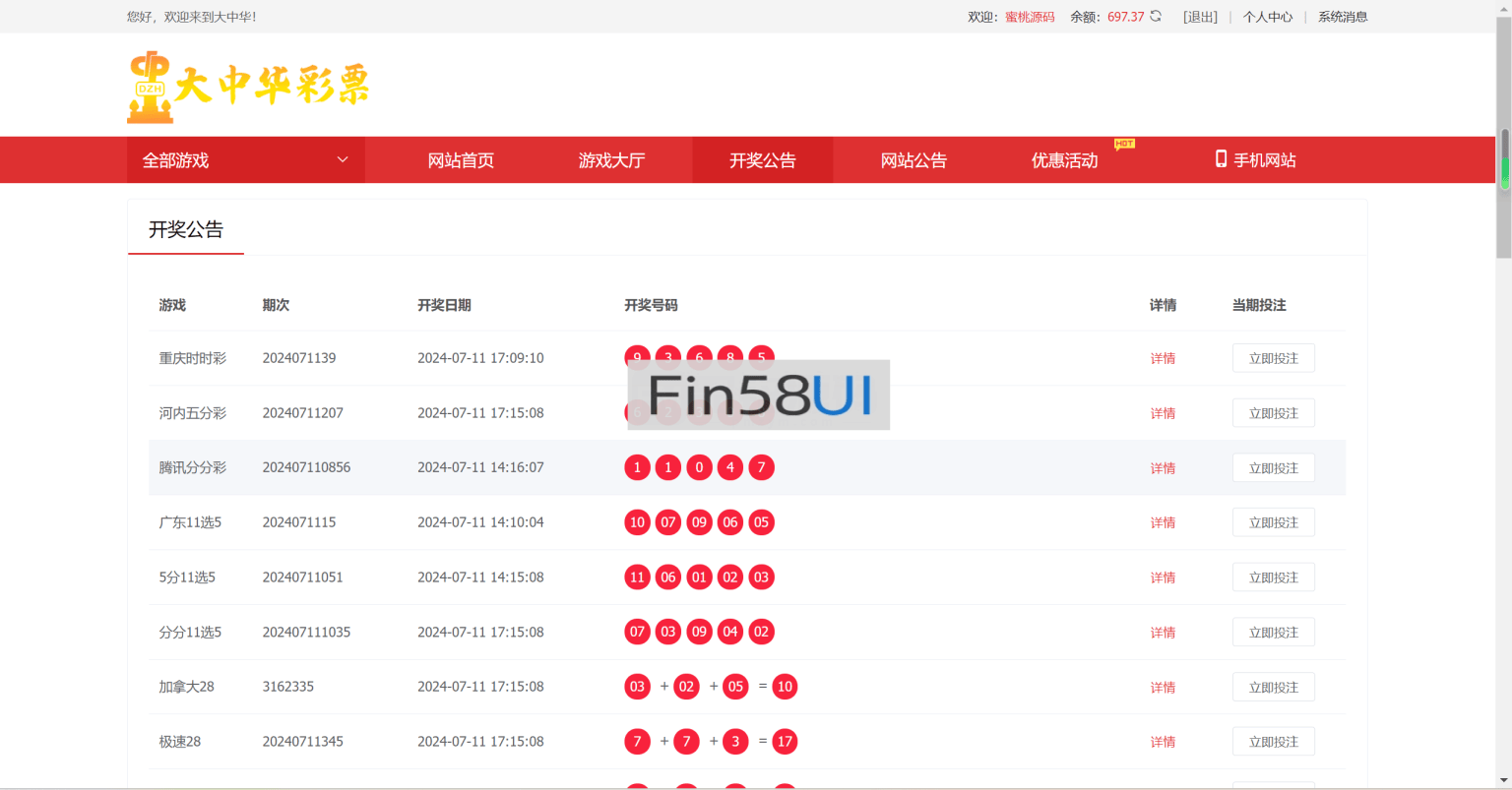Click the 大中华彩票 logo
The height and width of the screenshot is (790, 1512).
tap(248, 87)
